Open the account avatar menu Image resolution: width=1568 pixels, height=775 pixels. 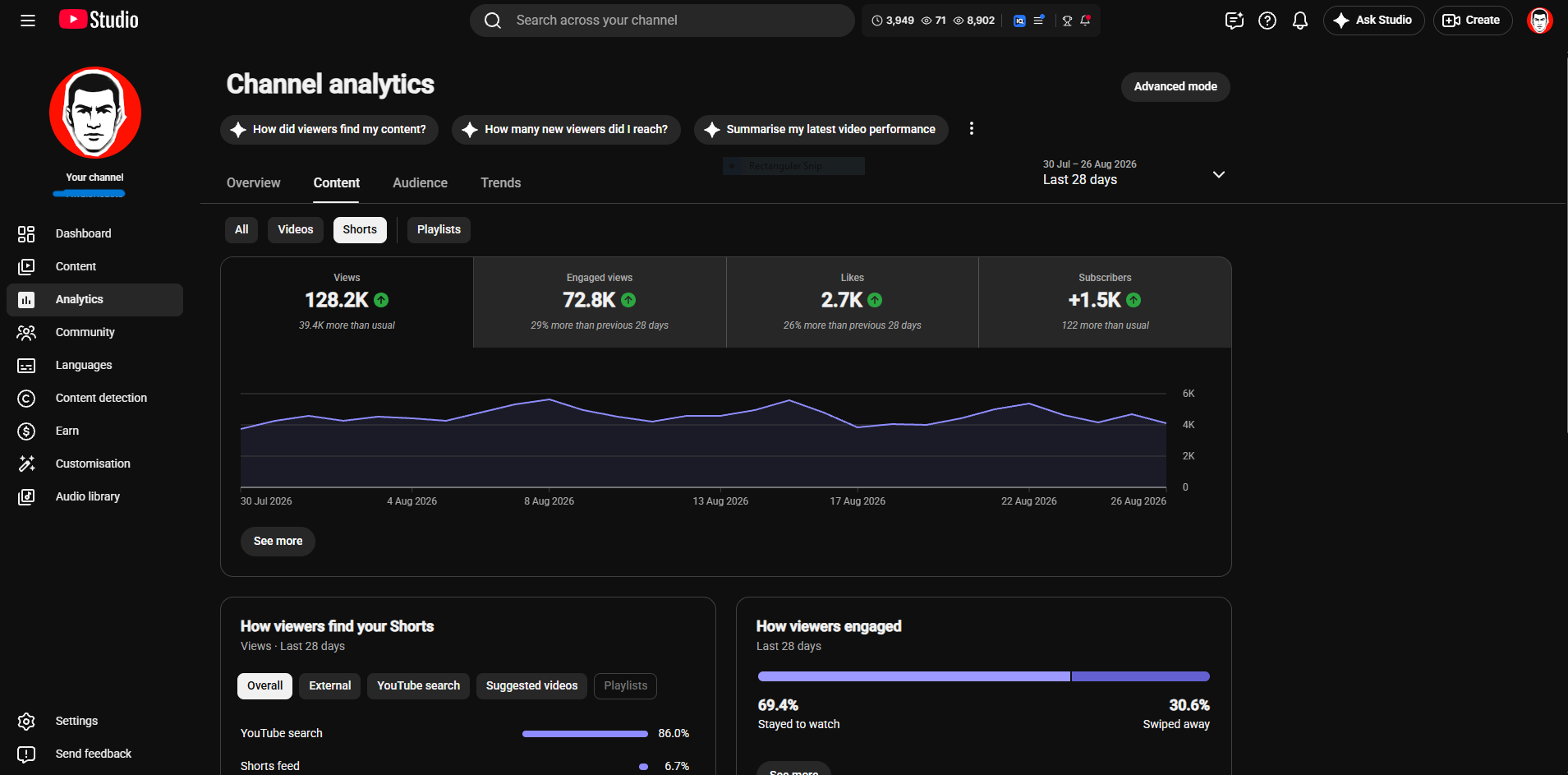coord(1539,21)
